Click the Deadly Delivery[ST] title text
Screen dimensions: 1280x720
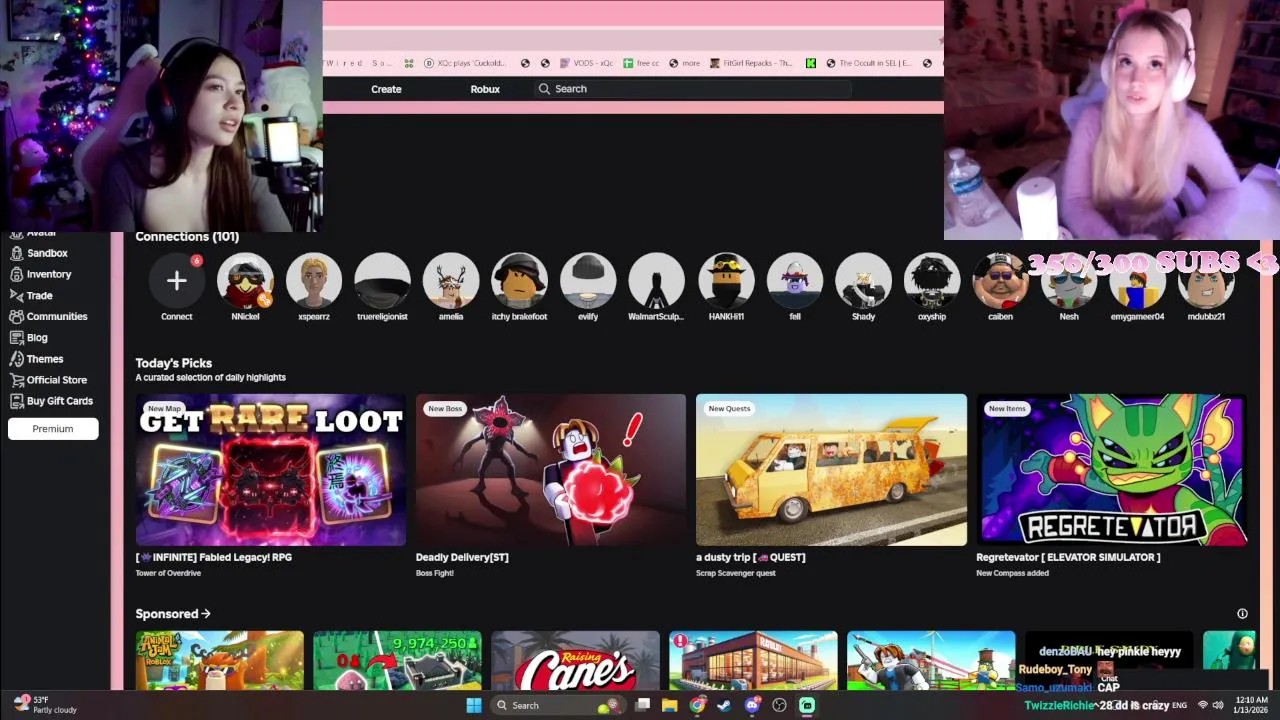[x=462, y=557]
